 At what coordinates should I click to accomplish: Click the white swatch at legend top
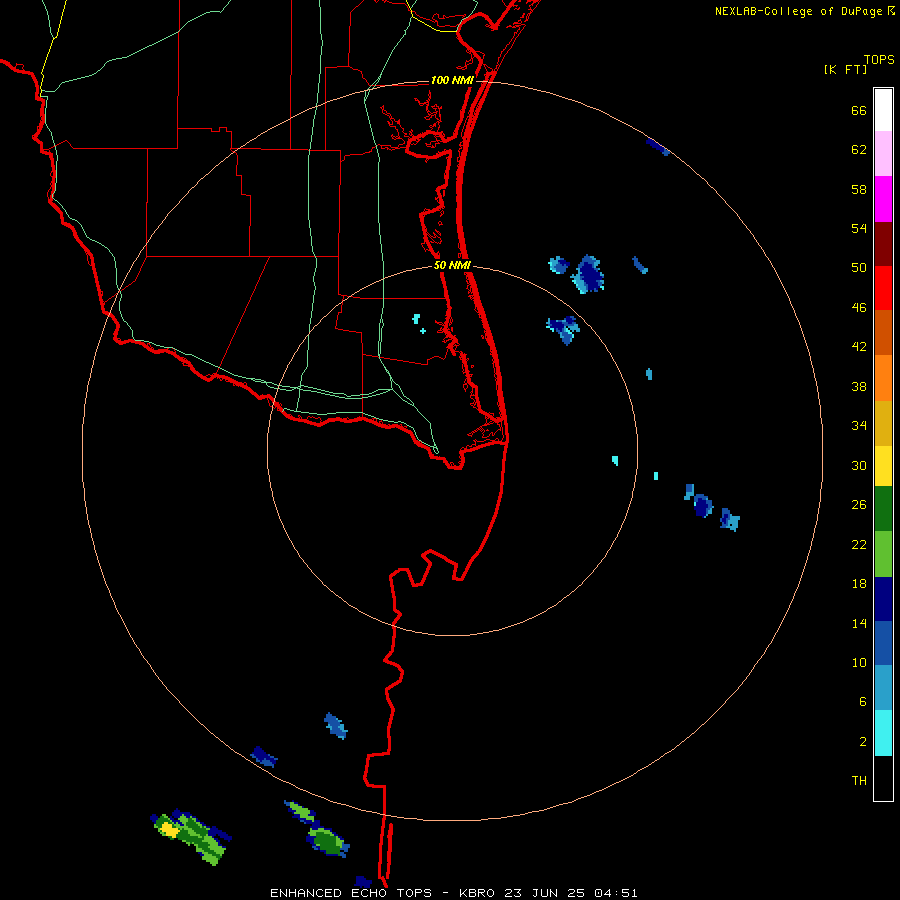[x=883, y=110]
